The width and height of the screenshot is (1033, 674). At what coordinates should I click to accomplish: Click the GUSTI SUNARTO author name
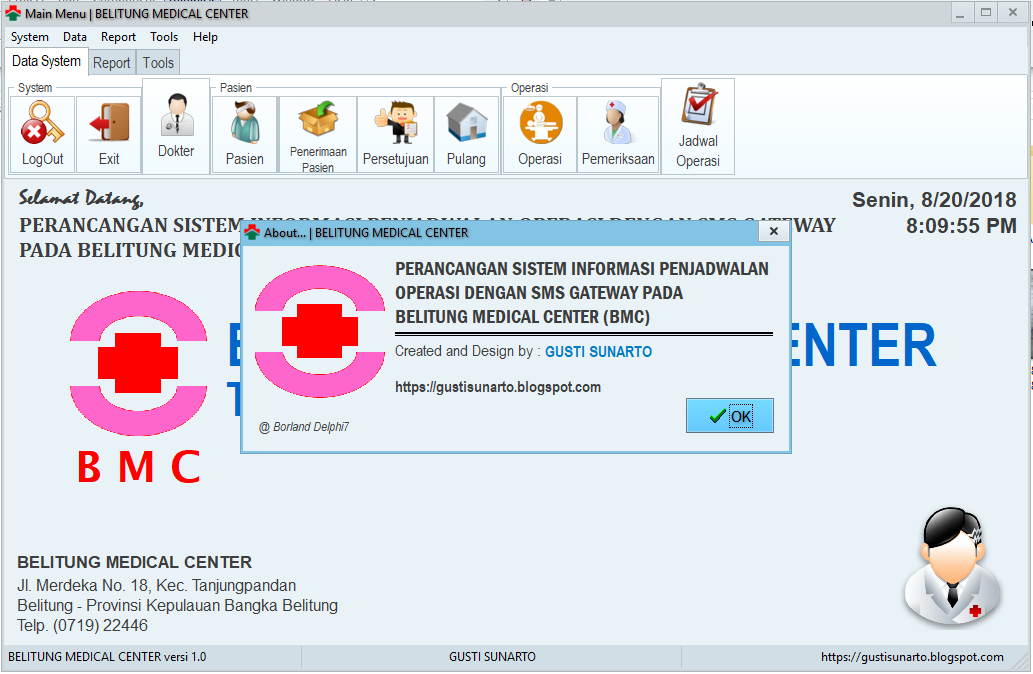[598, 352]
